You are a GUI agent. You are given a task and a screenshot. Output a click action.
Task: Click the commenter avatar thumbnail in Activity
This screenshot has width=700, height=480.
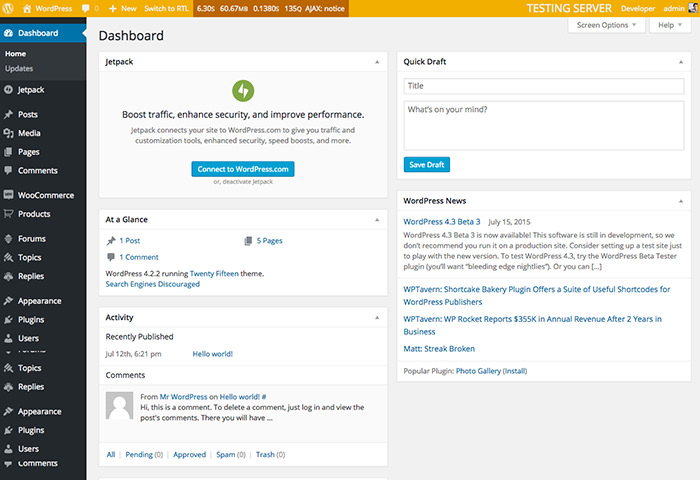point(119,405)
